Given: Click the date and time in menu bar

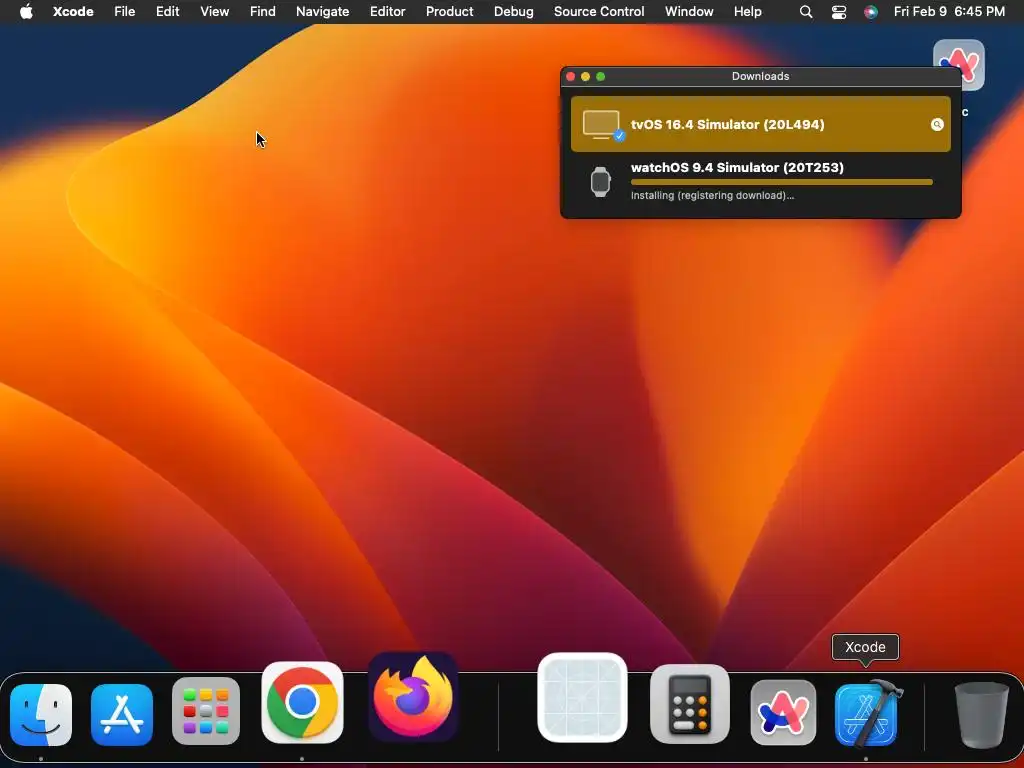Looking at the screenshot, I should 949,12.
